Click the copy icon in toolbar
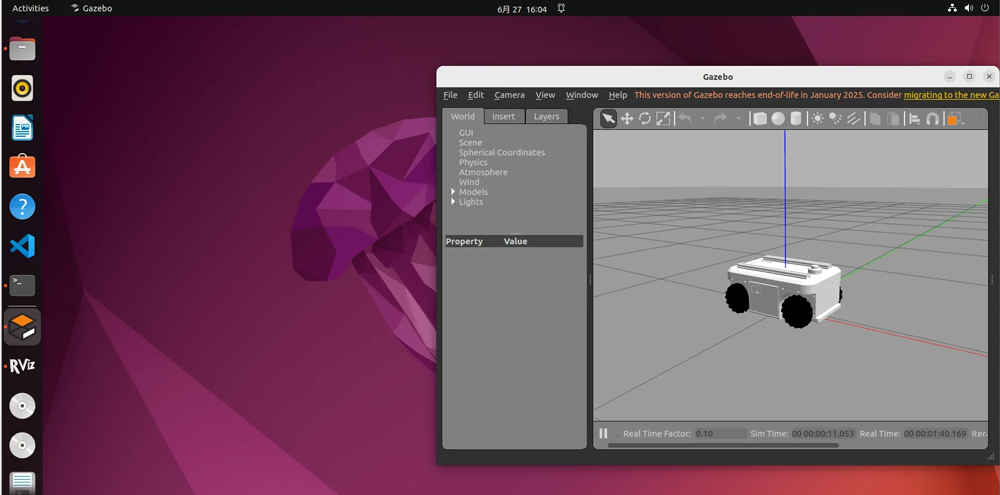Image resolution: width=1000 pixels, height=495 pixels. 876,119
